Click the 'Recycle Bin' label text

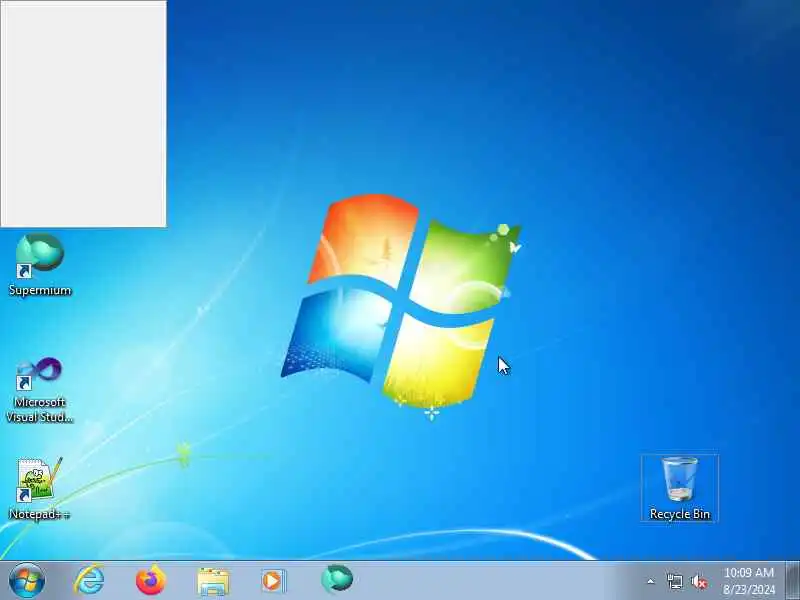tap(680, 514)
